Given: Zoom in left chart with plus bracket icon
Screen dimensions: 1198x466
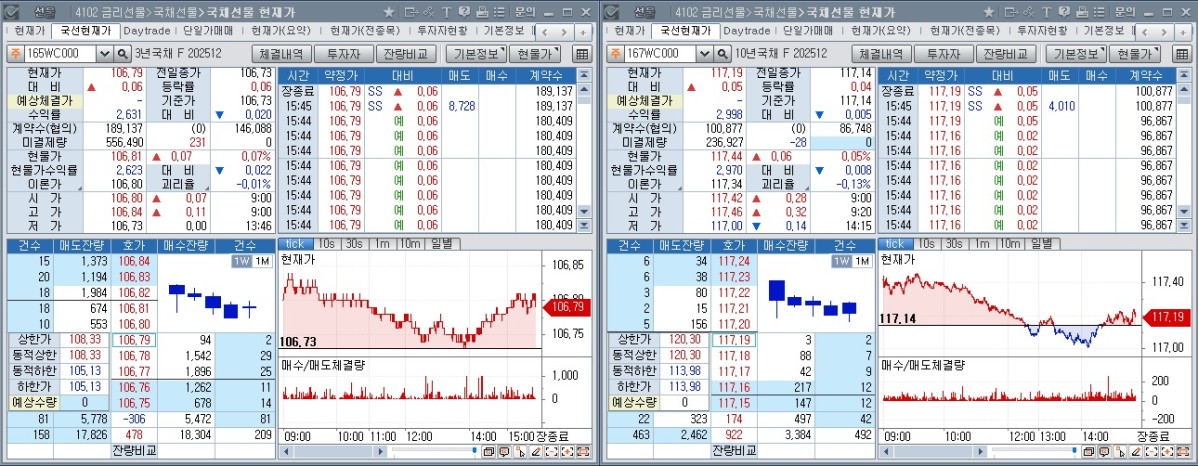Looking at the screenshot, I should click(x=568, y=451).
